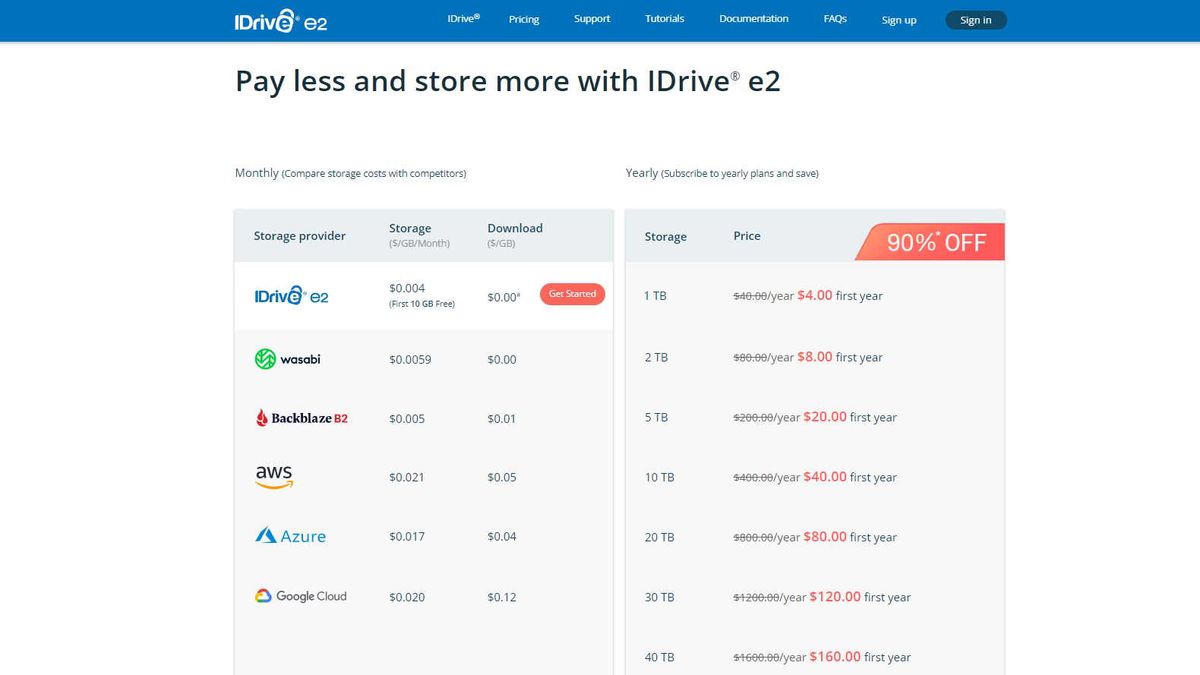The width and height of the screenshot is (1200, 675).
Task: Click the Sign in button
Action: tap(976, 20)
